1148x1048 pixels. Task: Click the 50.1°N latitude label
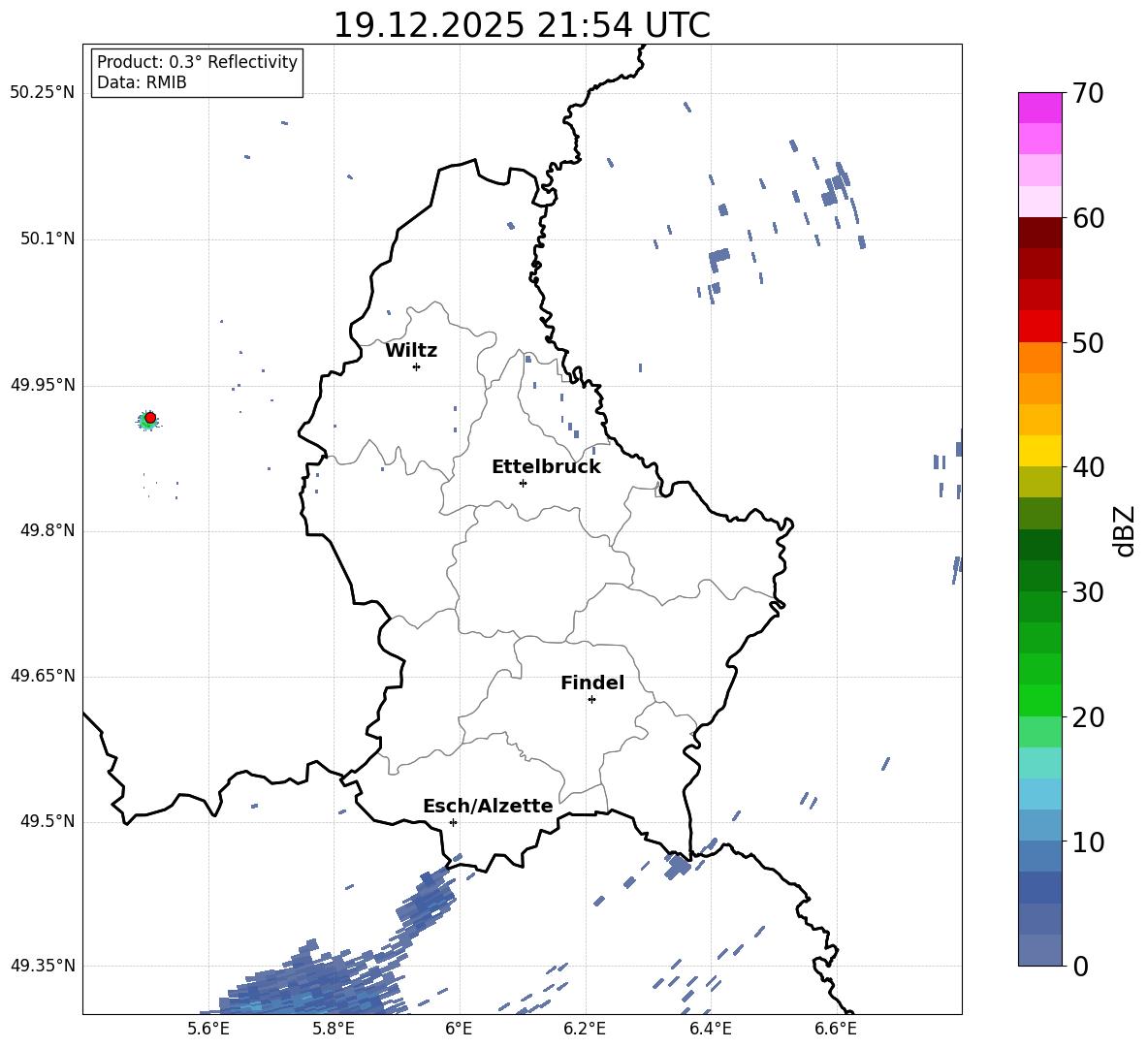tap(47, 239)
